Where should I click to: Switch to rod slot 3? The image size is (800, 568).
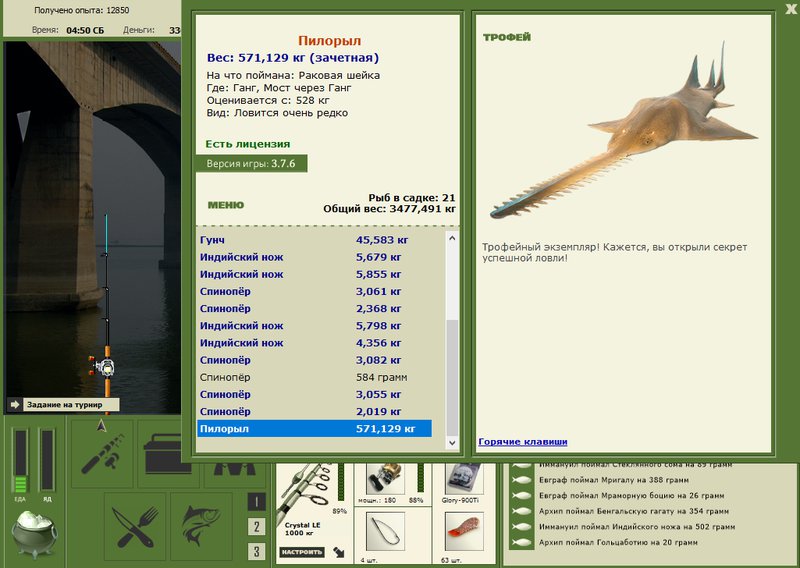point(257,551)
